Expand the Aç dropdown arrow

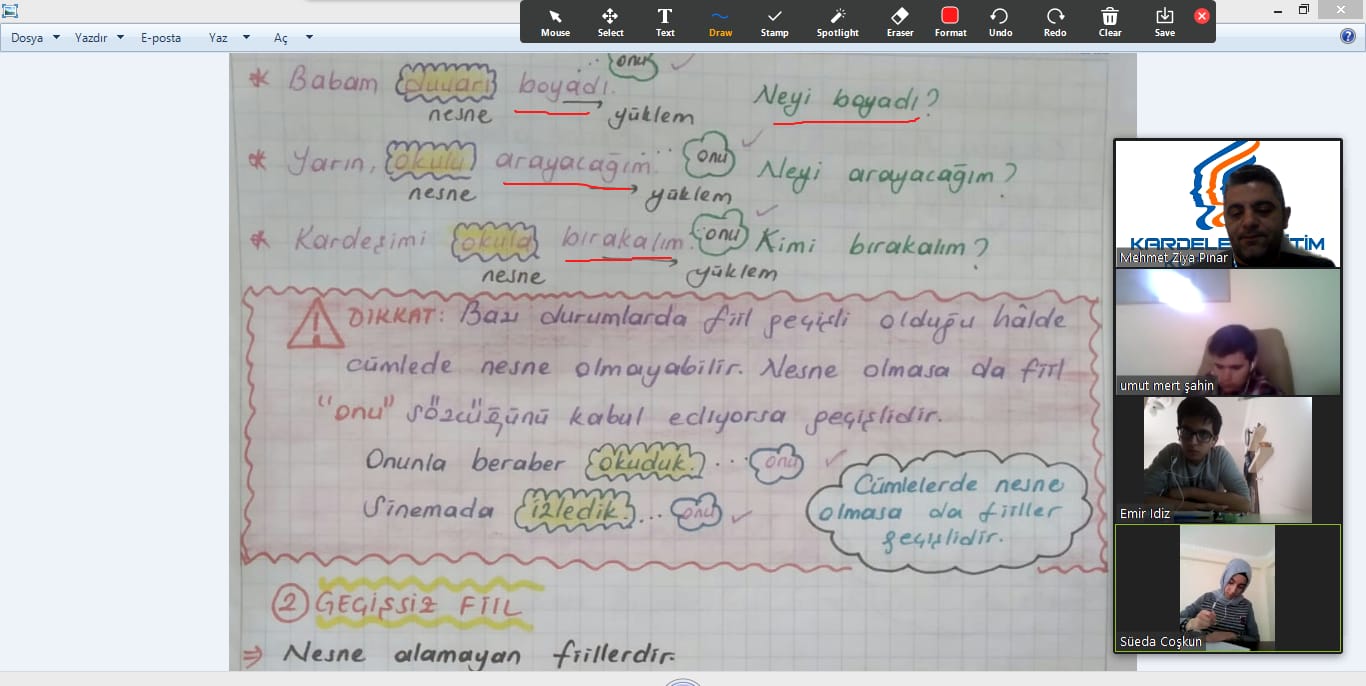pos(307,37)
